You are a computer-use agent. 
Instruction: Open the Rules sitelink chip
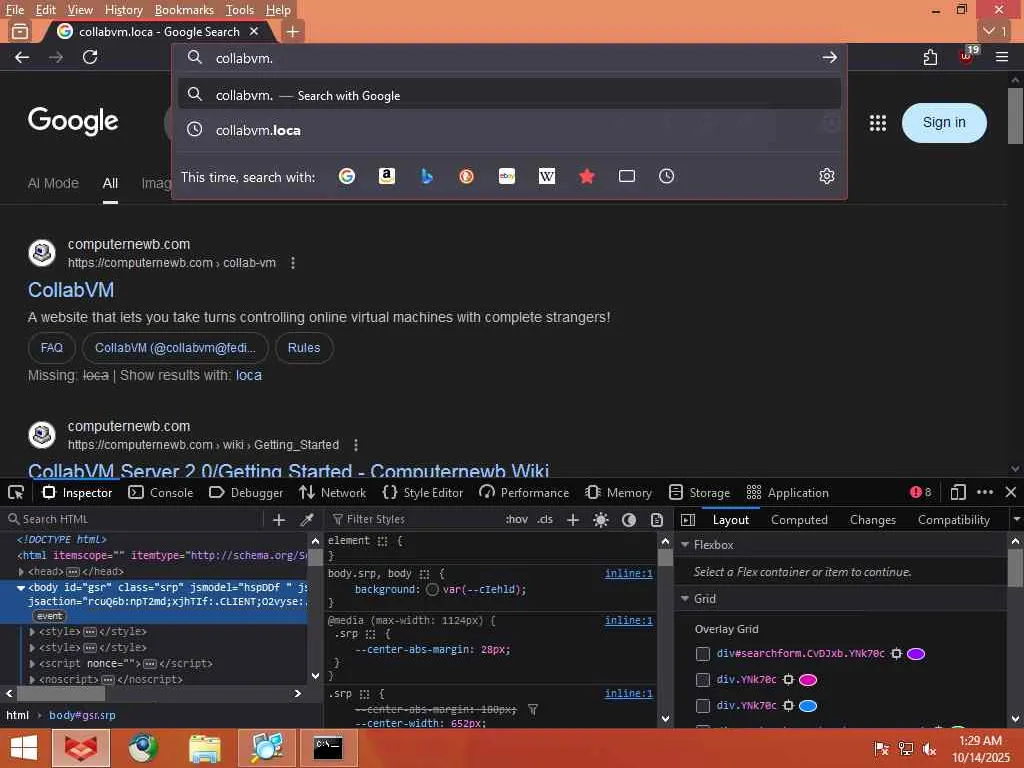tap(304, 348)
